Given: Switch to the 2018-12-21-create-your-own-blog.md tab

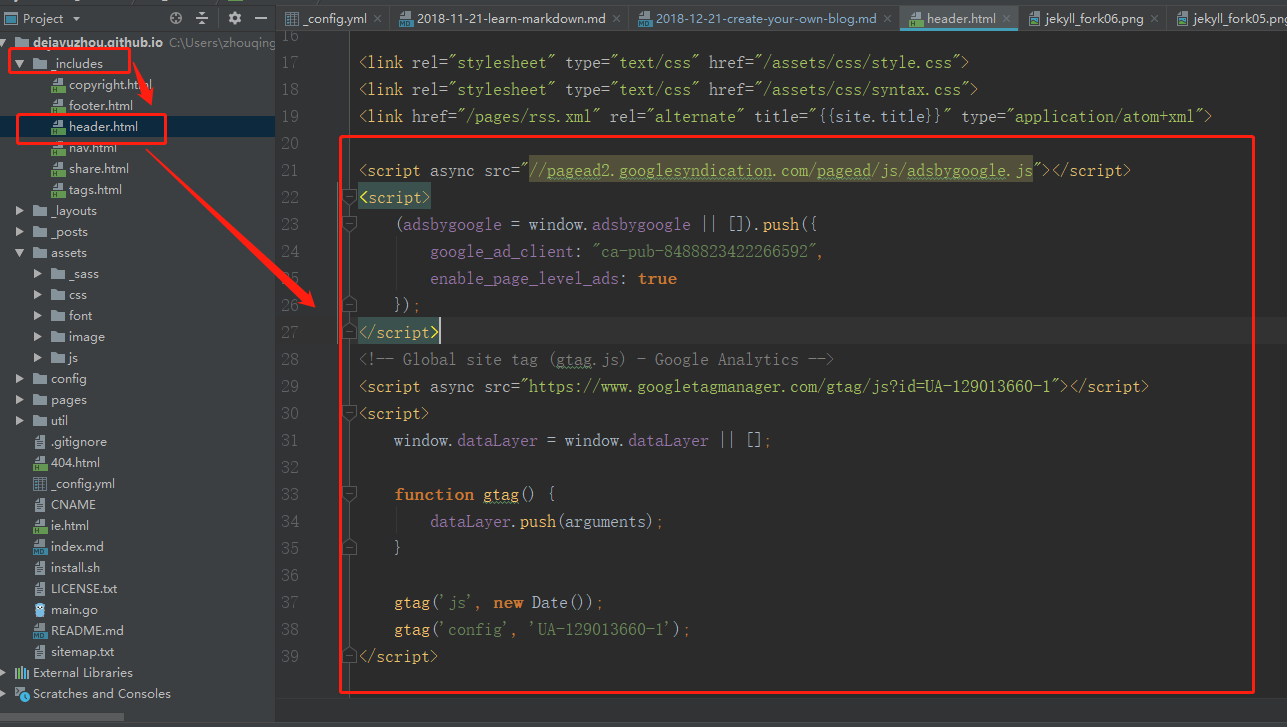Looking at the screenshot, I should pyautogui.click(x=765, y=18).
